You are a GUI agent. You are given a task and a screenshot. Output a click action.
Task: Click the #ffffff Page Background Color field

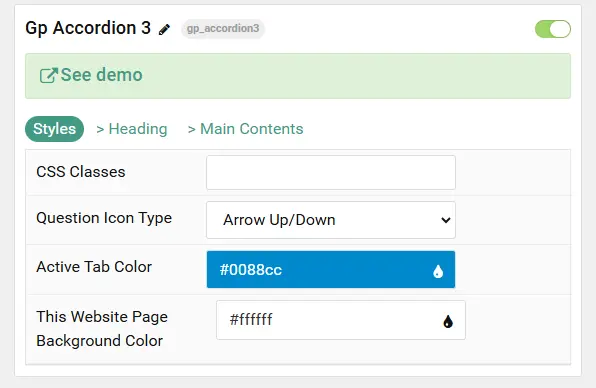click(x=341, y=320)
